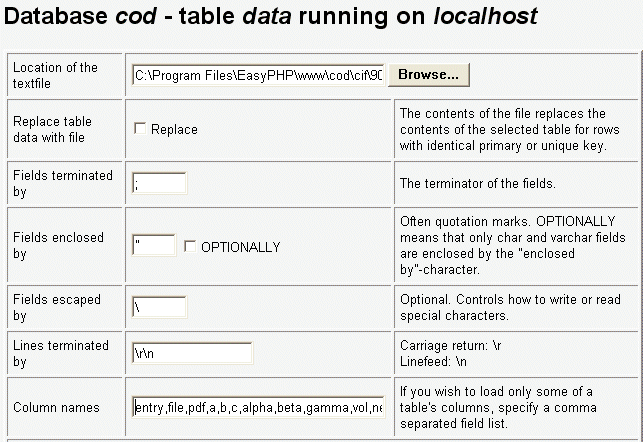643x442 pixels.
Task: Click the 'Lines terminated by' row label
Action: point(60,353)
